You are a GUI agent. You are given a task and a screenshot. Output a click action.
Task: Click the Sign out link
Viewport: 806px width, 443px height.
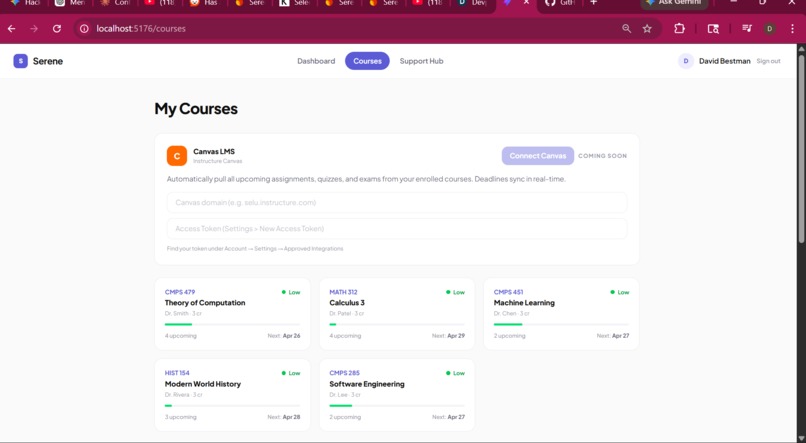pyautogui.click(x=768, y=61)
